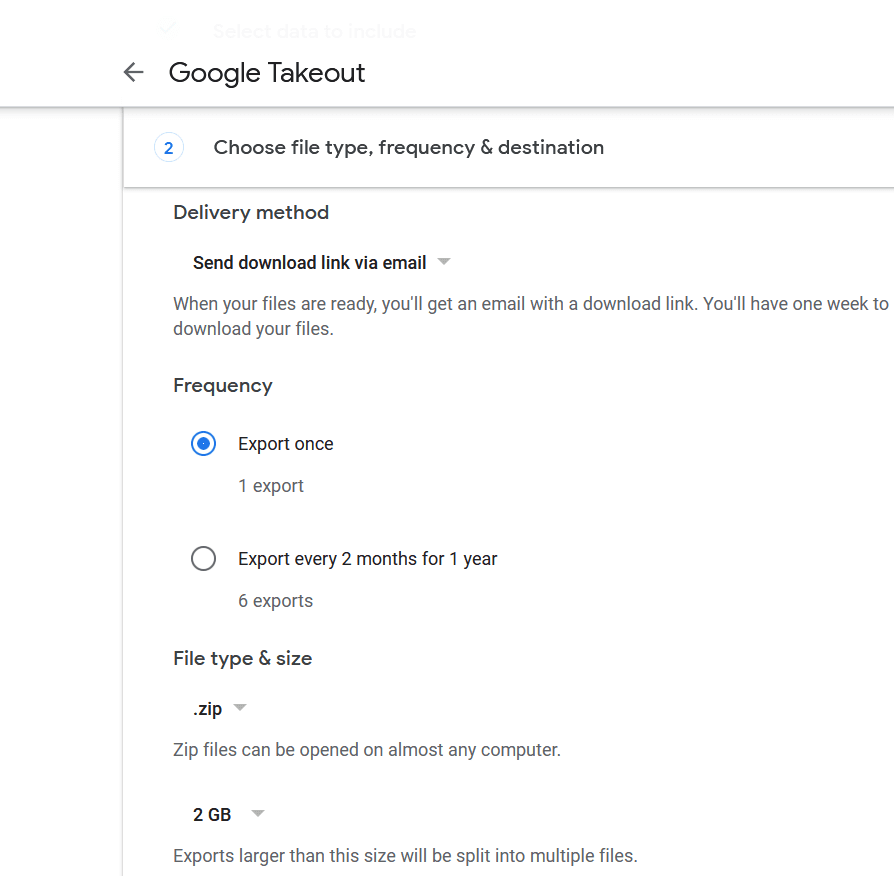
Task: Click the "6 exports" count text
Action: 274,600
